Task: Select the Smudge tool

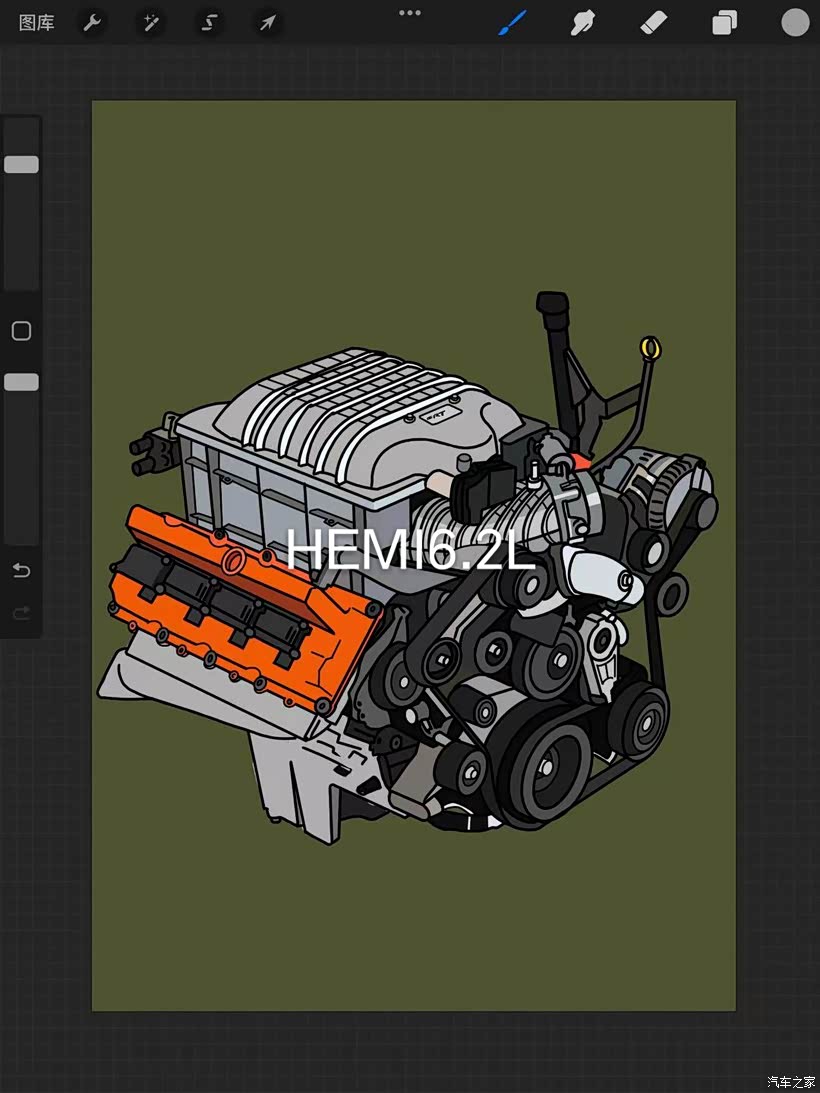Action: pyautogui.click(x=582, y=23)
